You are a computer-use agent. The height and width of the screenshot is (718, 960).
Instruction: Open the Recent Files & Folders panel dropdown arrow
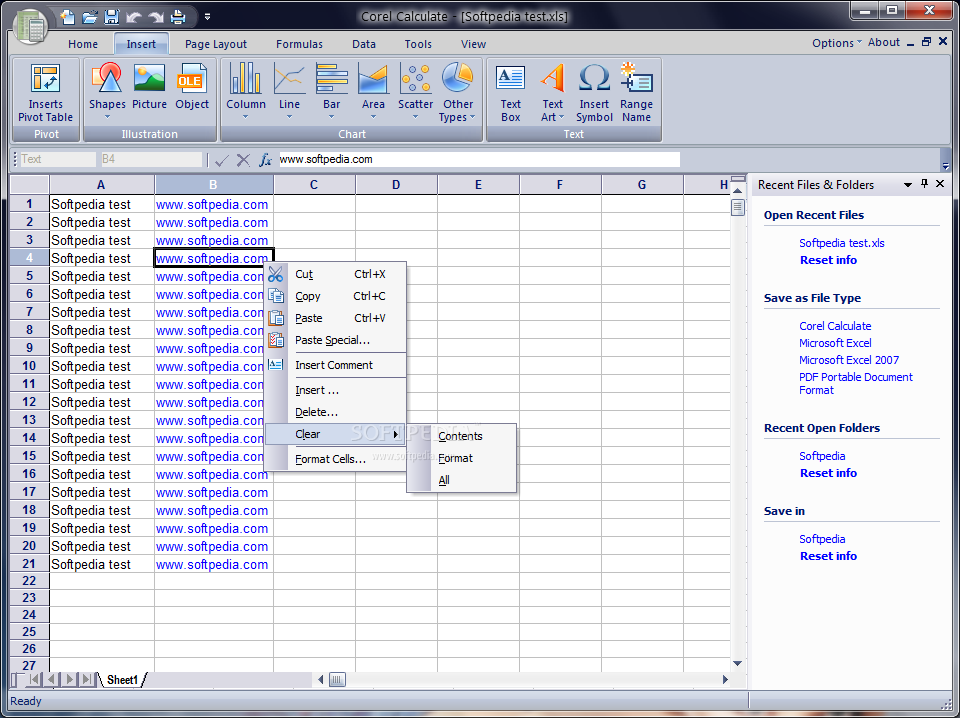click(x=908, y=184)
